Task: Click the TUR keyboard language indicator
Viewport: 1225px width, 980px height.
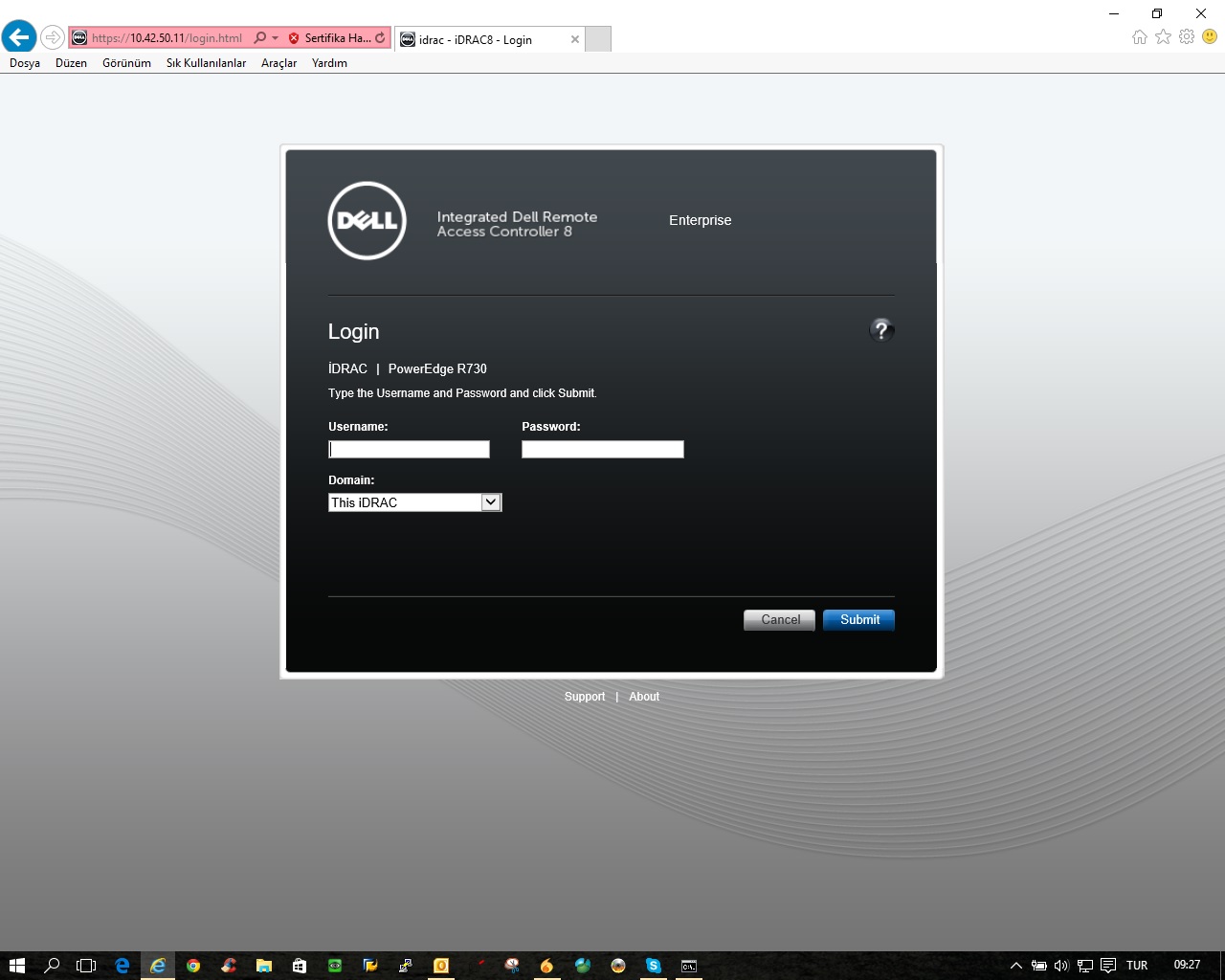Action: (x=1137, y=966)
